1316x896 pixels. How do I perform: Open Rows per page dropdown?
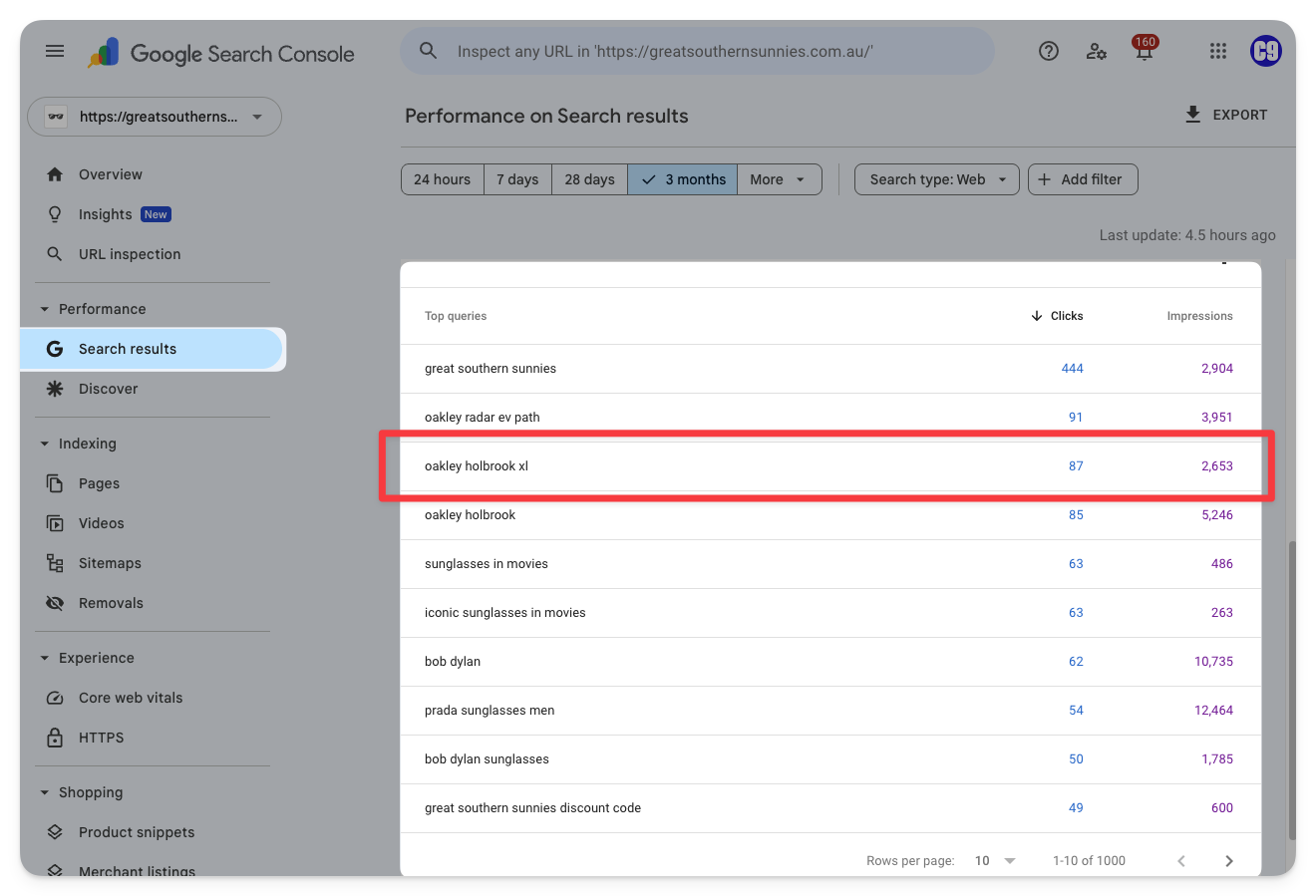(995, 861)
